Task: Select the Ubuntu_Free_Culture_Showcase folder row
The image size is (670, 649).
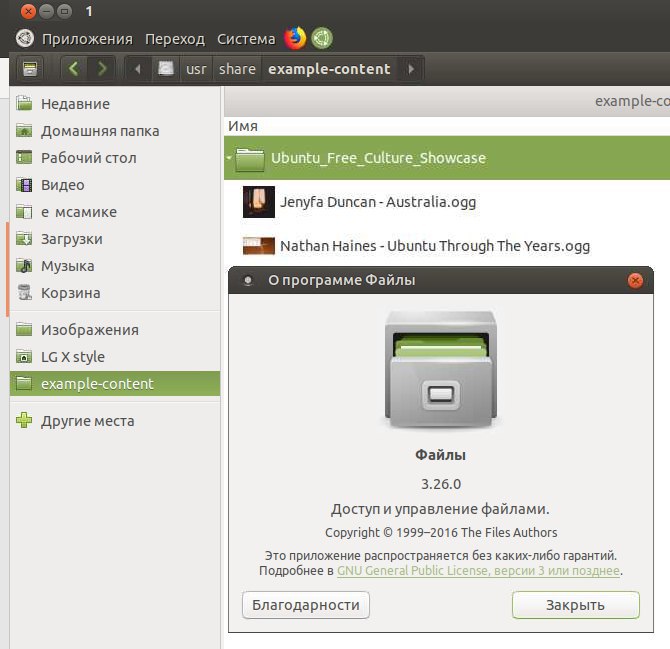Action: (447, 158)
